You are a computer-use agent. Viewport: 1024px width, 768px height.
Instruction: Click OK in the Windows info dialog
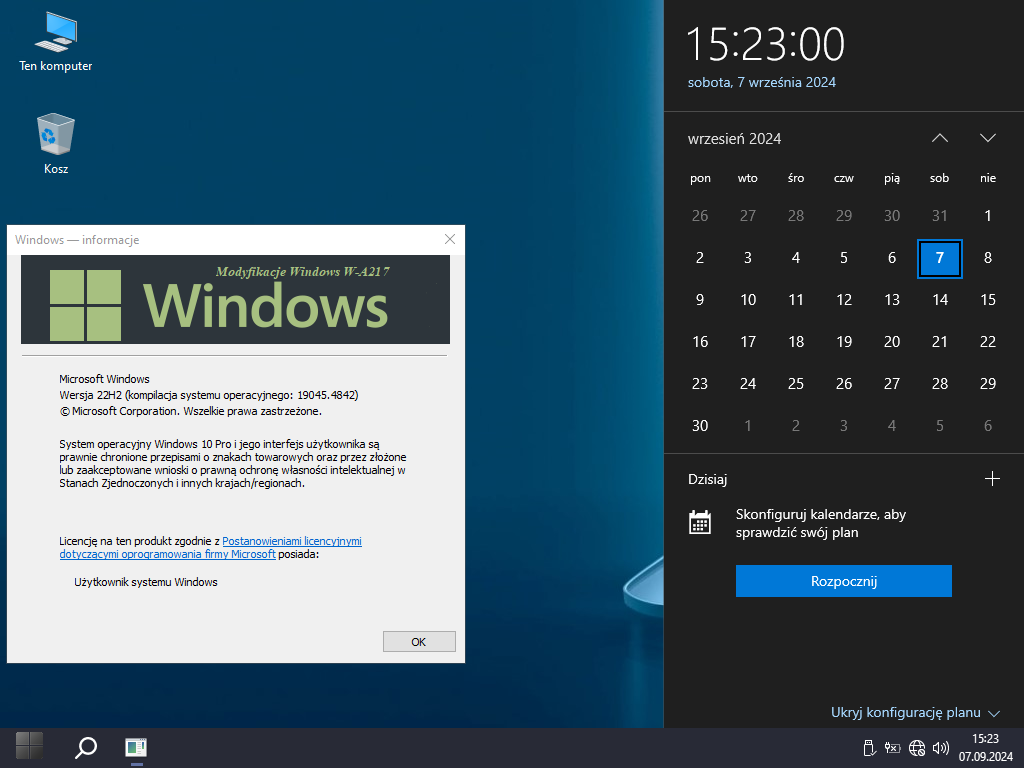[x=419, y=642]
